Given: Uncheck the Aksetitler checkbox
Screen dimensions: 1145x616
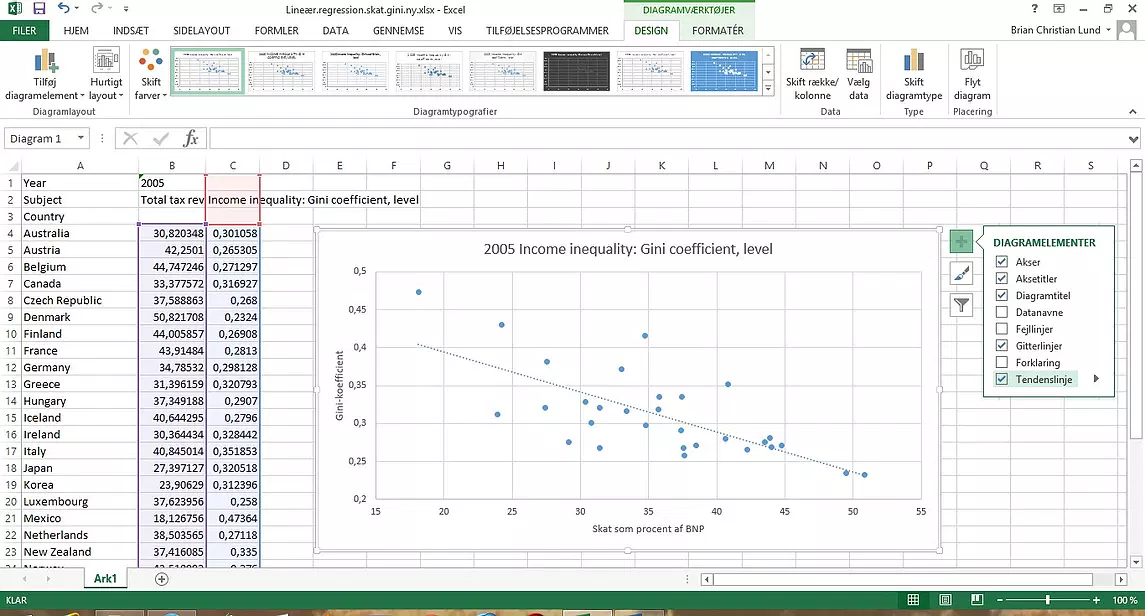Looking at the screenshot, I should click(1002, 278).
